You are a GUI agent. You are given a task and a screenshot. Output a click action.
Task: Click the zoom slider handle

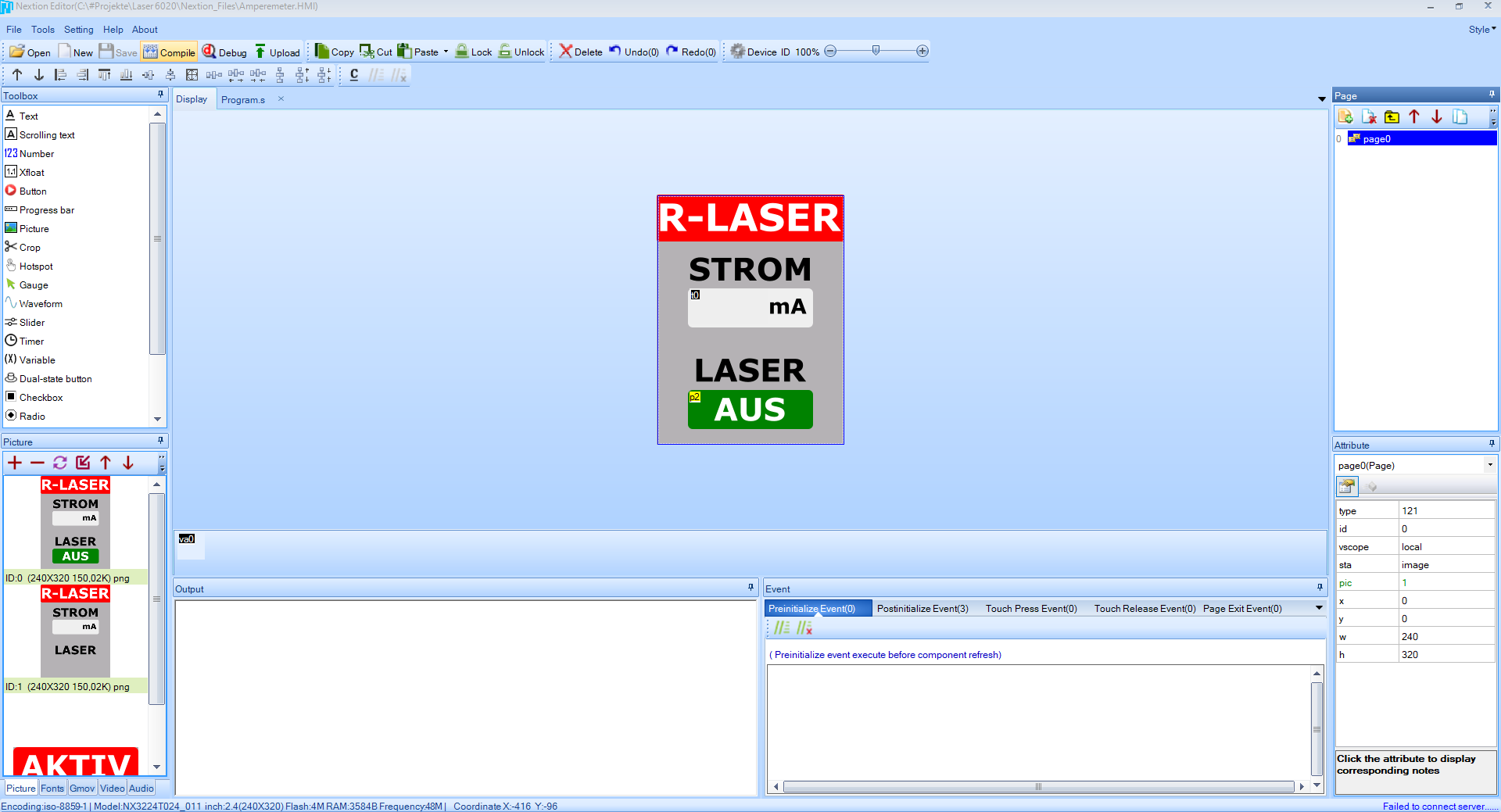click(x=876, y=51)
